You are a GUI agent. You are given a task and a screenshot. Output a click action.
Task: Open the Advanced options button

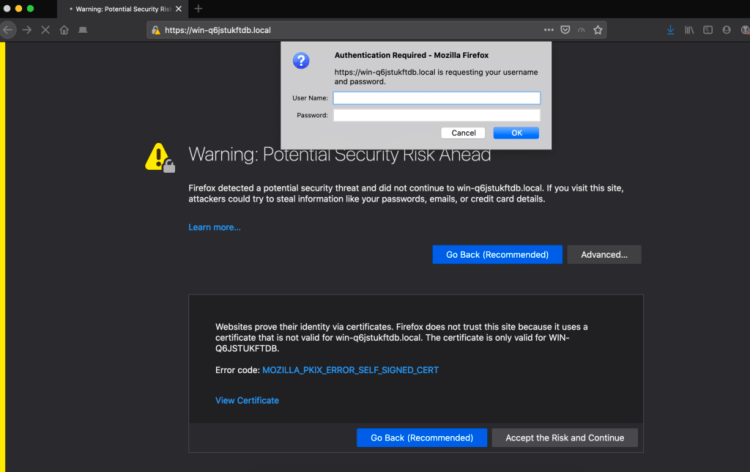[604, 254]
